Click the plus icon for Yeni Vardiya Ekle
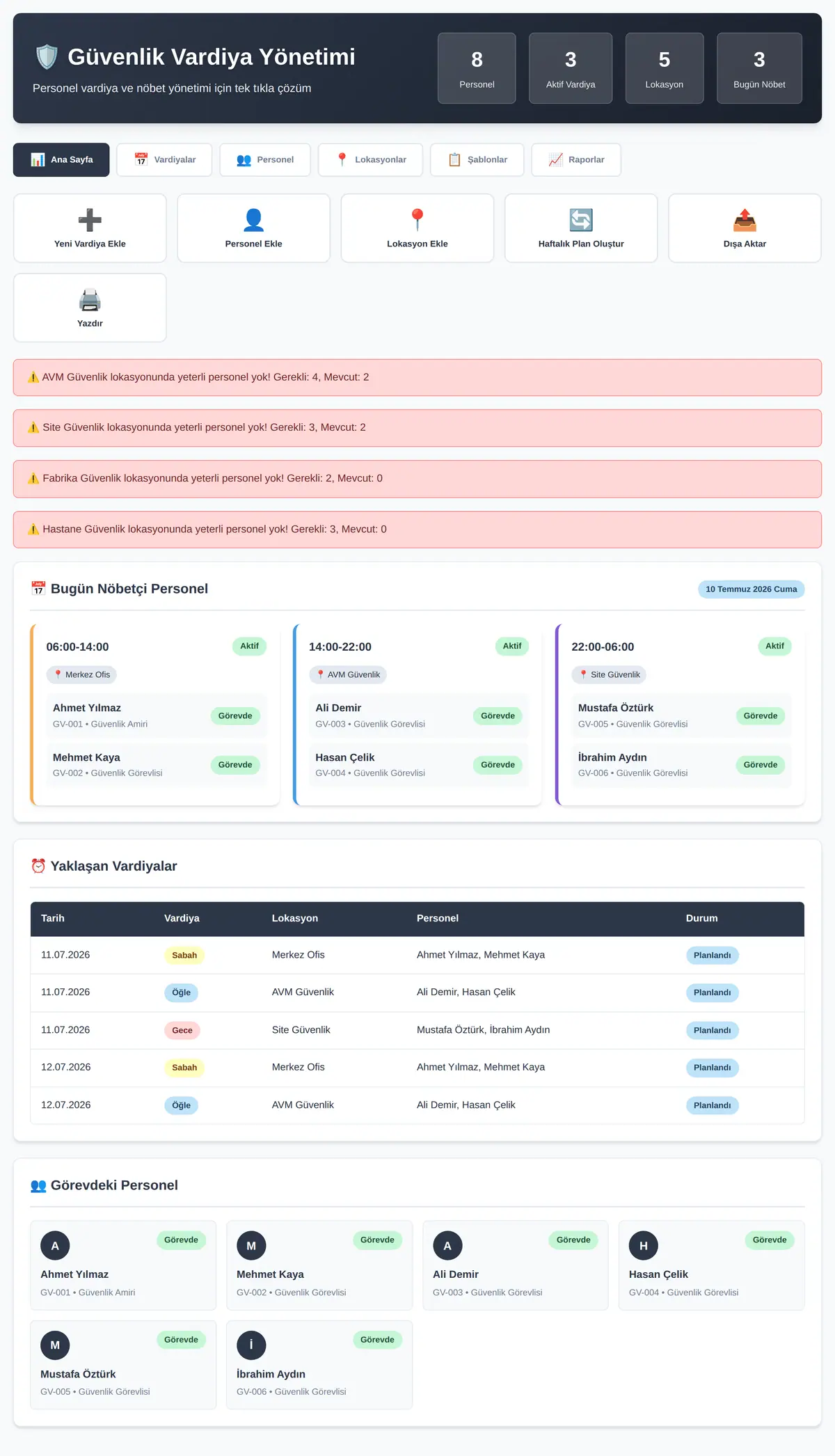This screenshot has width=835, height=1456. (90, 220)
